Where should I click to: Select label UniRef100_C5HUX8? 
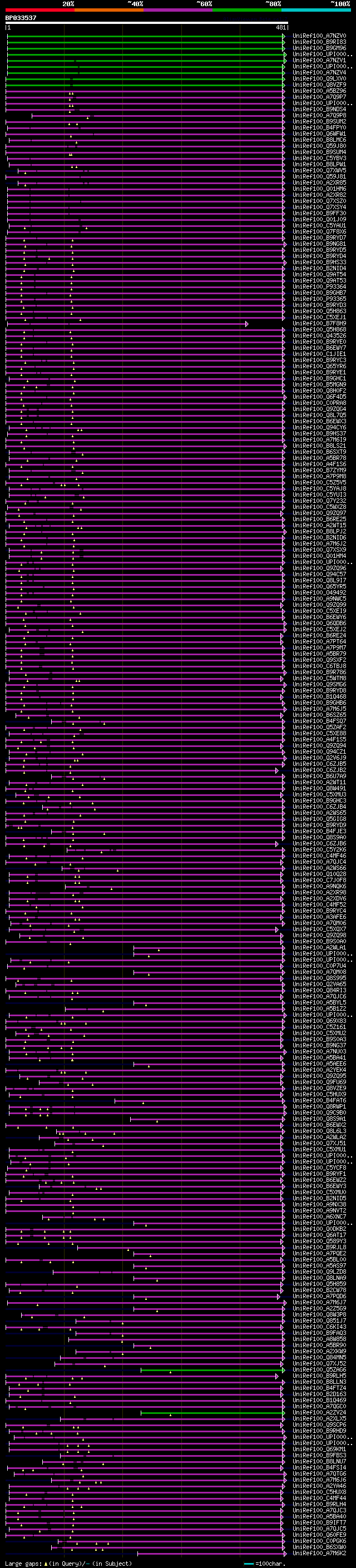click(319, 1491)
